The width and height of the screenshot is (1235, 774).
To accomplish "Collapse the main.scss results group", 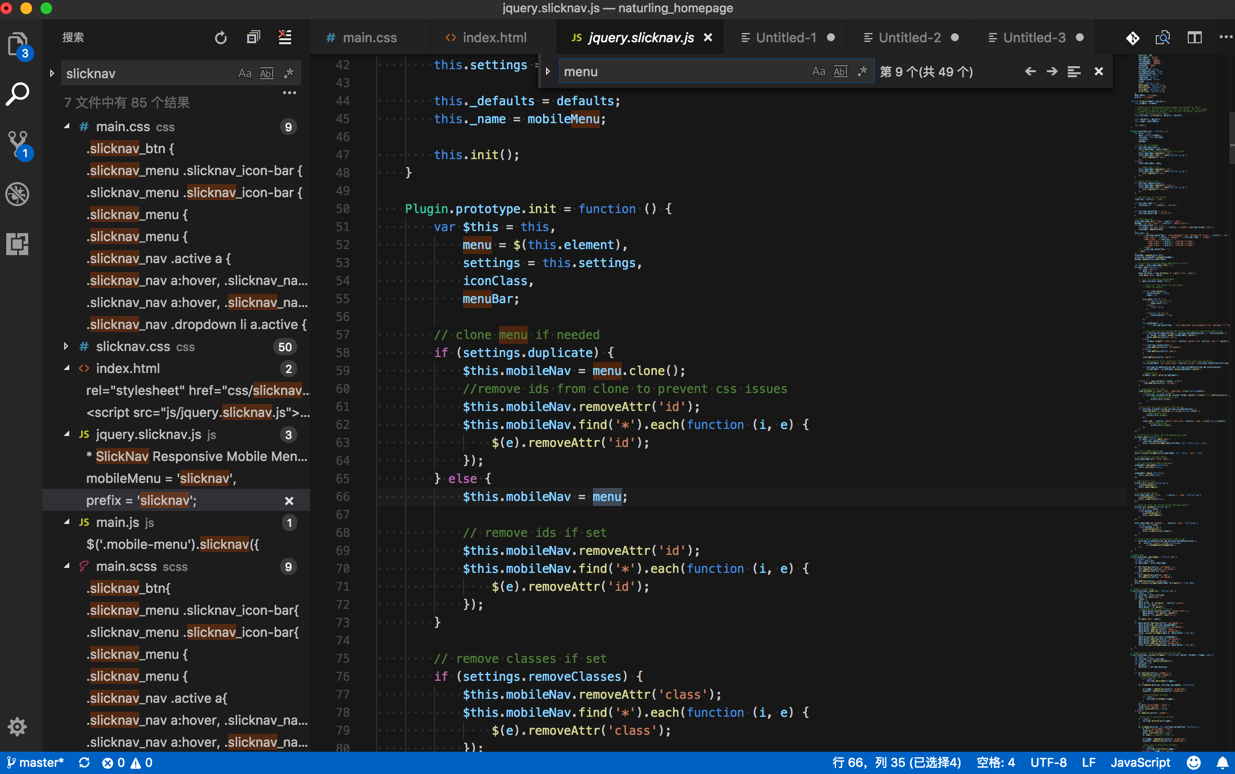I will click(67, 567).
